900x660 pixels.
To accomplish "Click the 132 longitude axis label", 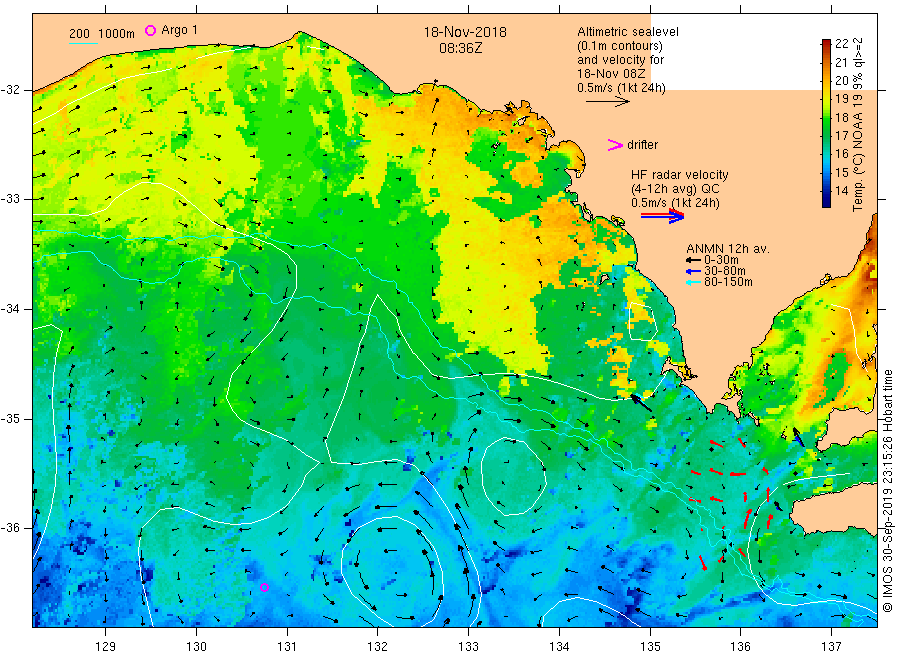I will point(378,647).
